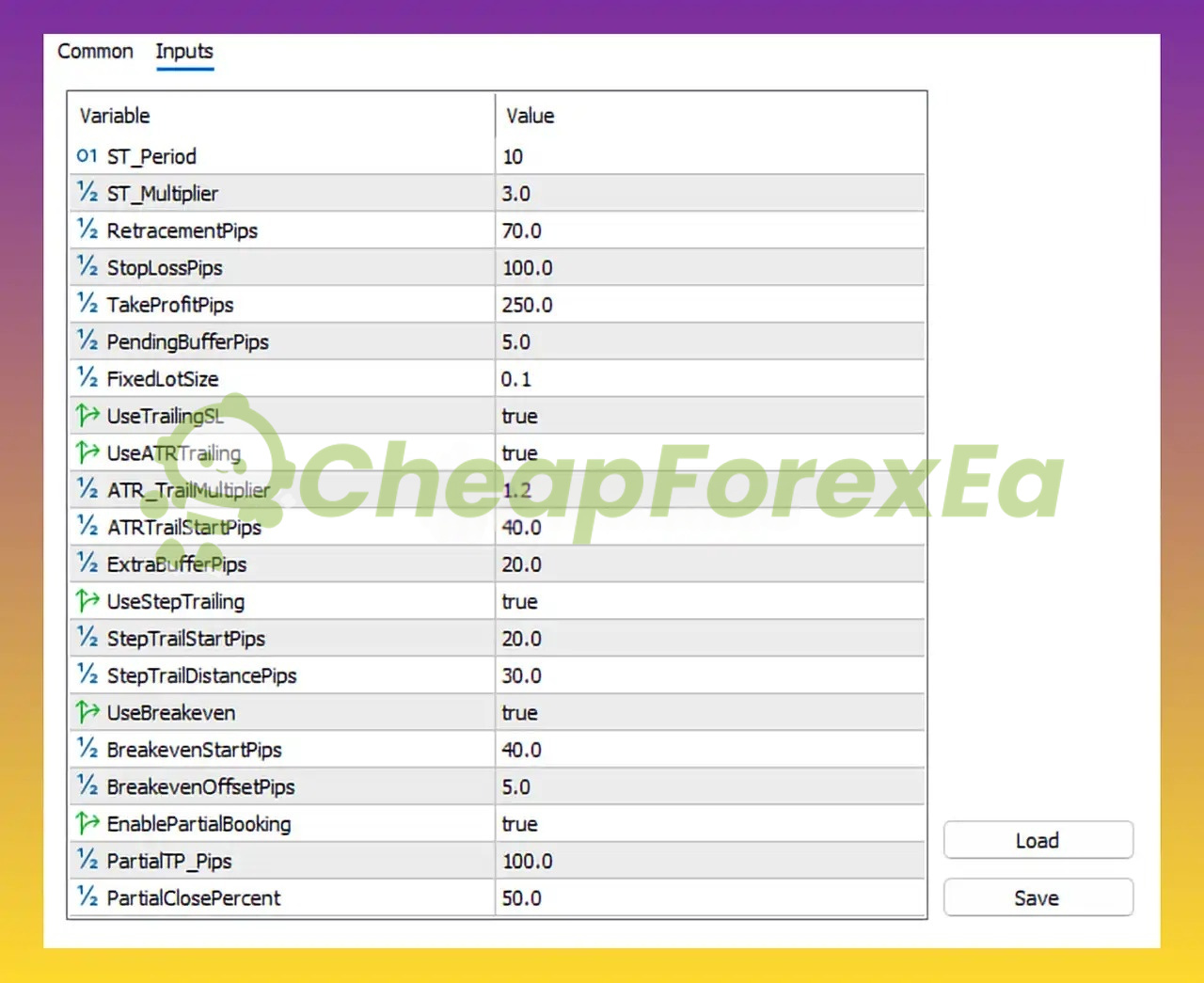Click the green arrow icon beside UseATRTrailing
This screenshot has width=1204, height=983.
(x=87, y=452)
